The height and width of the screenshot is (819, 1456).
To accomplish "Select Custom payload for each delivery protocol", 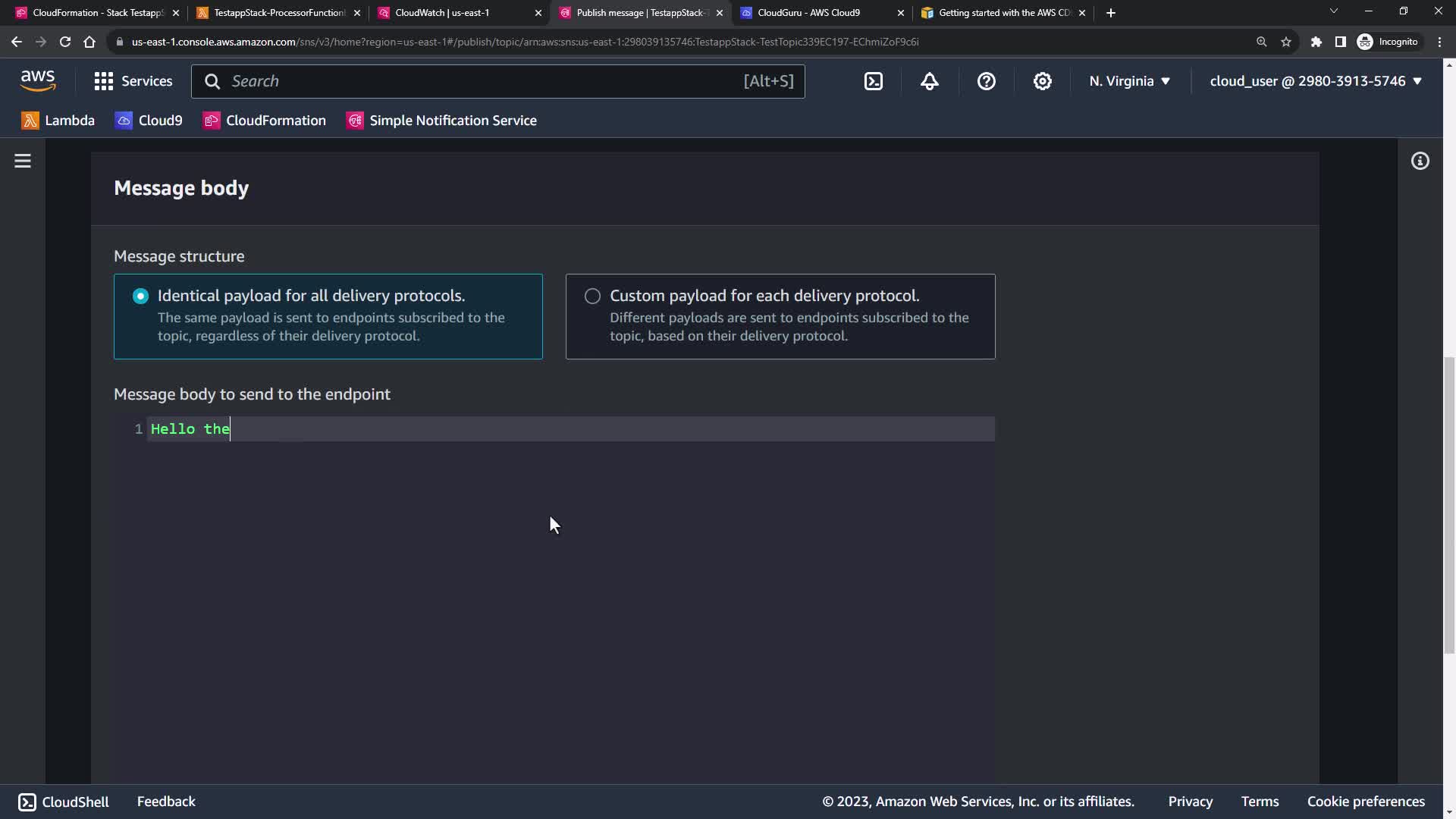I will point(592,296).
